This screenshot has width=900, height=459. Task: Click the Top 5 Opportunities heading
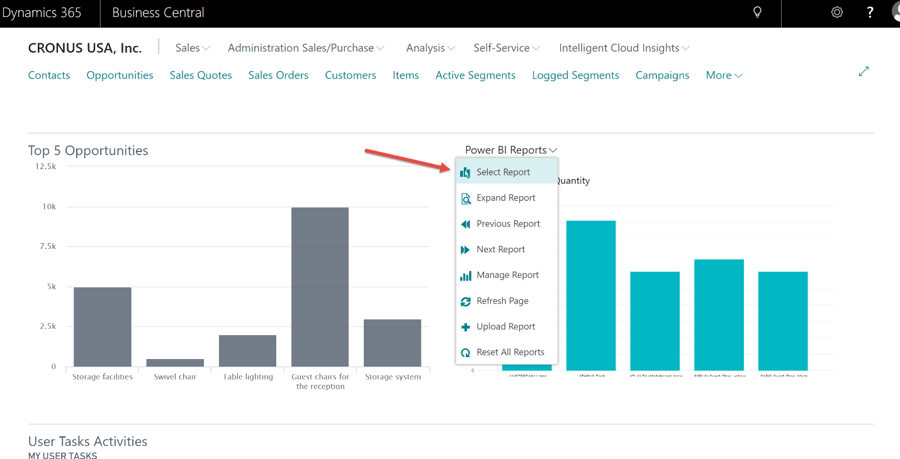click(x=88, y=150)
